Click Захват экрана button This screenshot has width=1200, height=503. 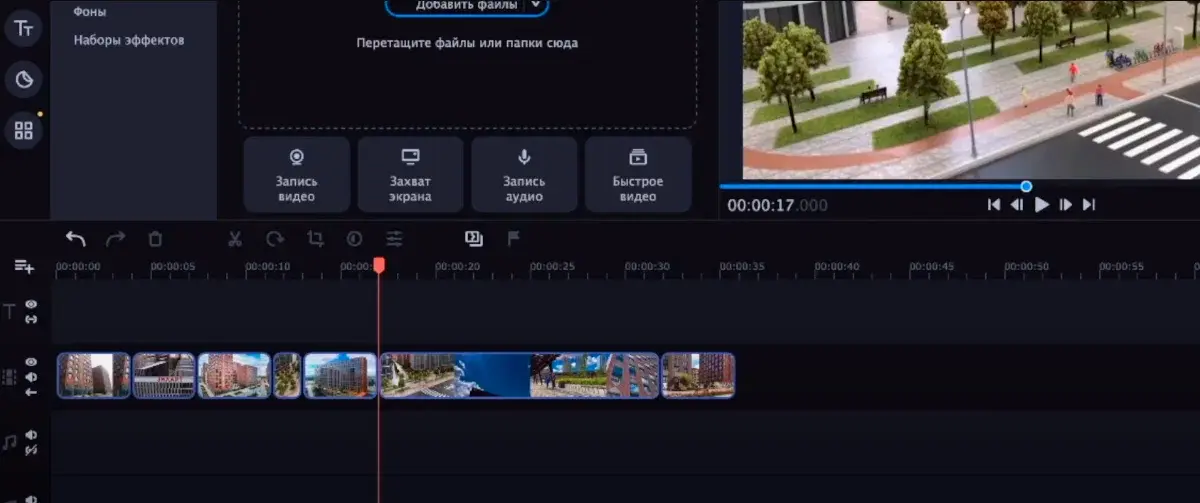[x=410, y=174]
